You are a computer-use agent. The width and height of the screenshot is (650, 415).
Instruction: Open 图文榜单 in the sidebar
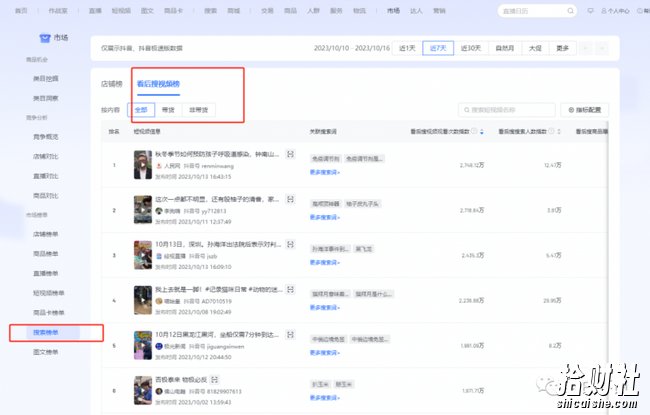[46, 352]
